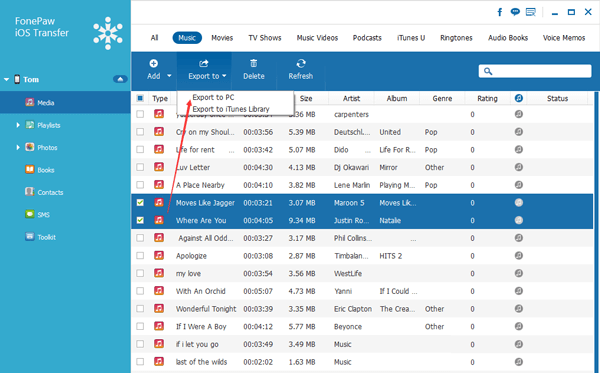
Task: Open the chat feedback bubble icon
Action: pyautogui.click(x=515, y=12)
